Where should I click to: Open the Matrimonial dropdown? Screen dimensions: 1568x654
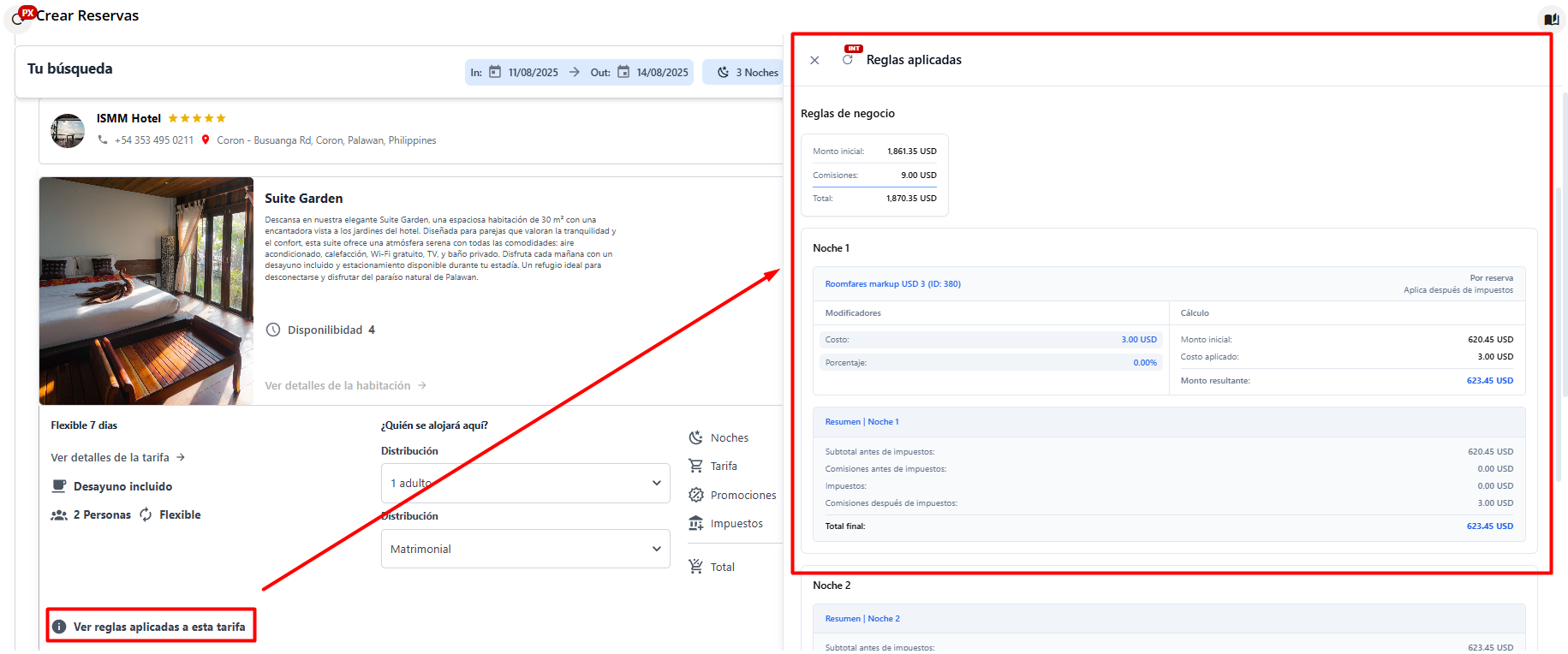tap(525, 549)
